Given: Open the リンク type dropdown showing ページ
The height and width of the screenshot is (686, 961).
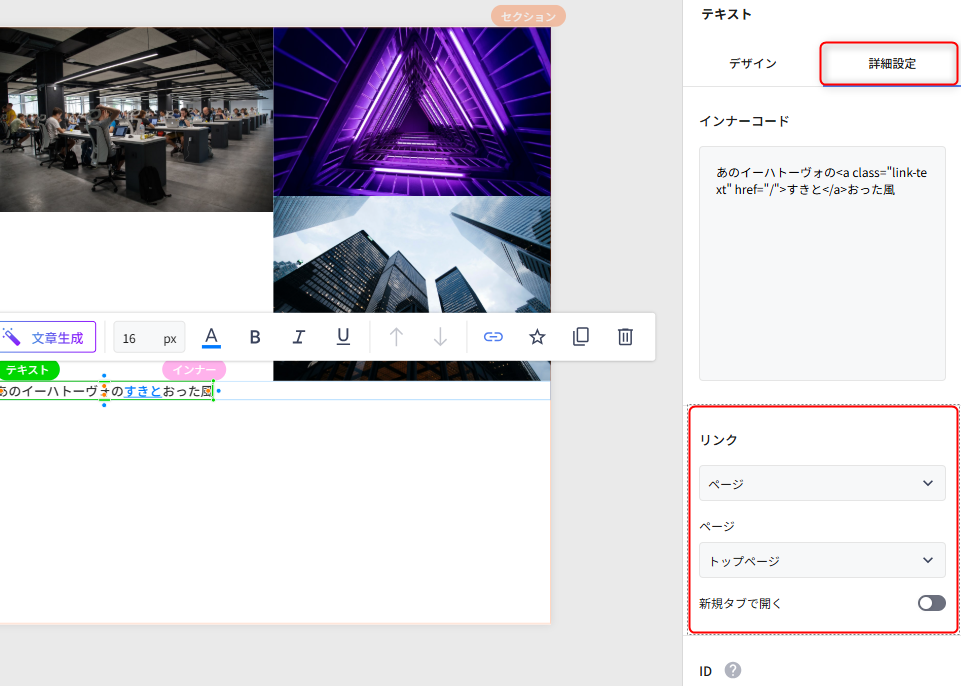Looking at the screenshot, I should tap(822, 483).
